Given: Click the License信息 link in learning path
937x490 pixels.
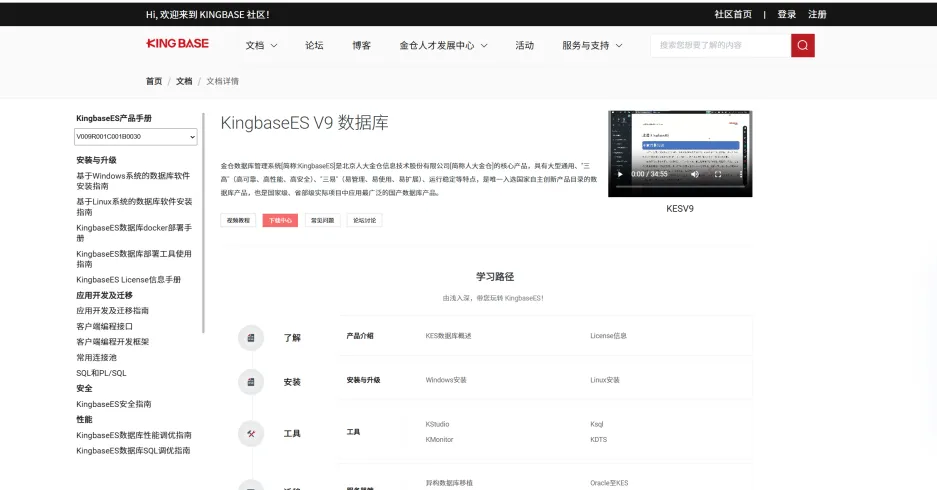Looking at the screenshot, I should (x=608, y=336).
